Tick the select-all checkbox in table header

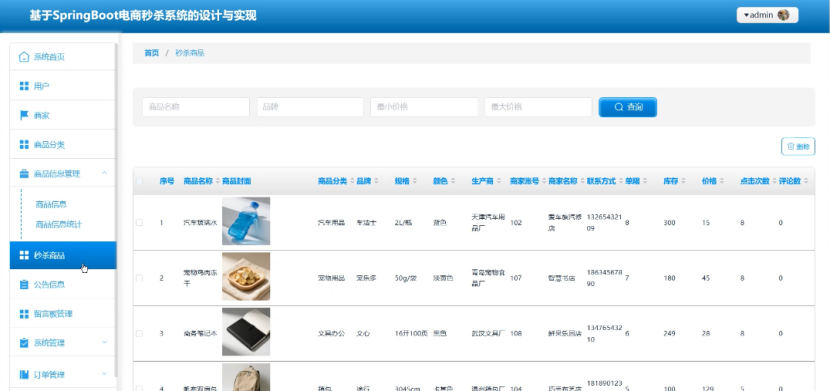pos(139,181)
